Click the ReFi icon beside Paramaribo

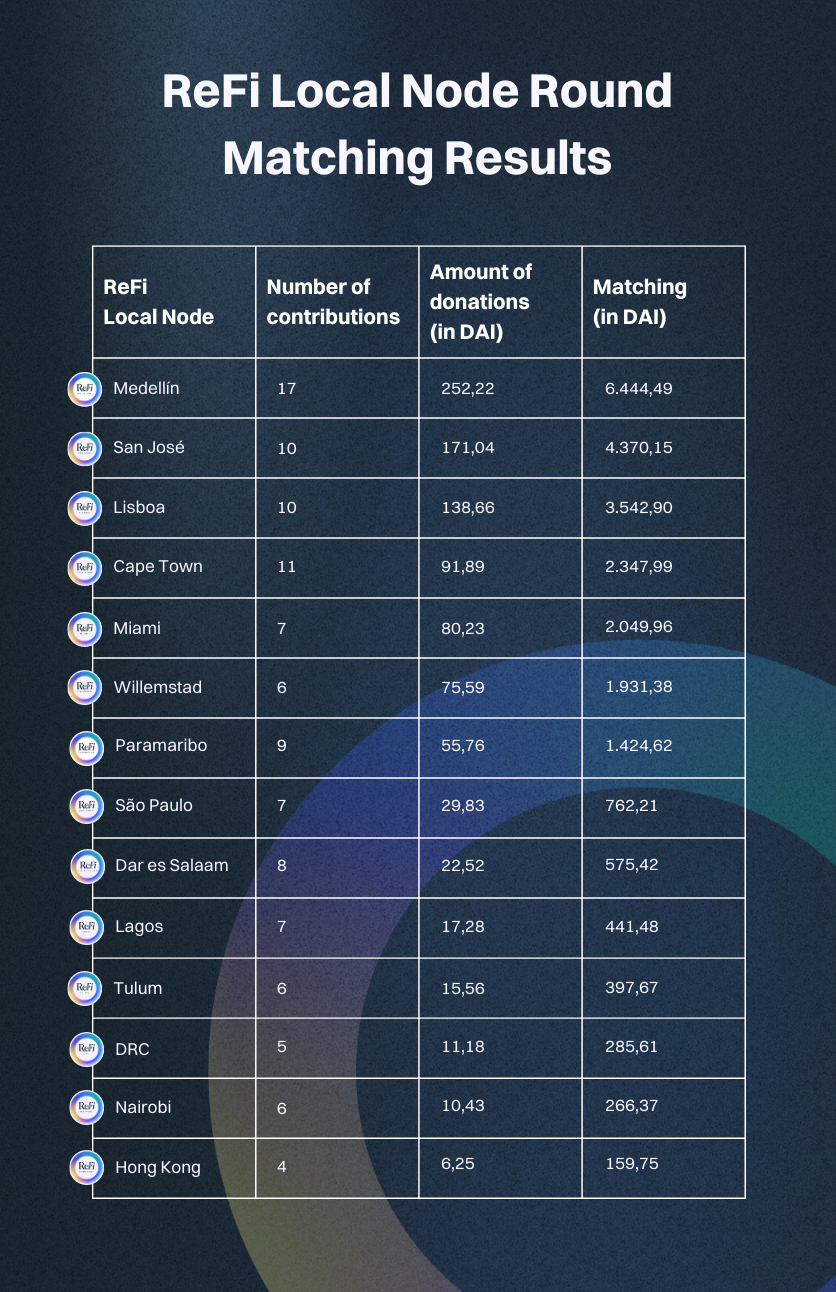[87, 747]
